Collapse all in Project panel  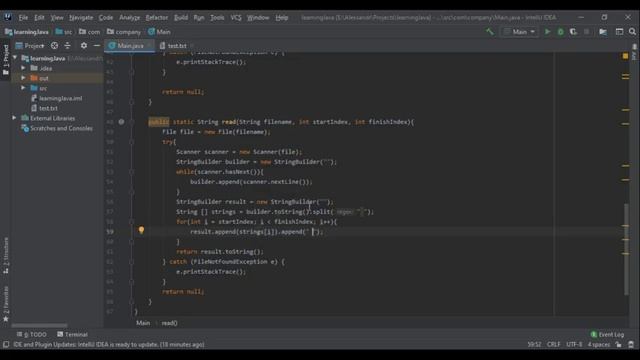click(x=67, y=46)
